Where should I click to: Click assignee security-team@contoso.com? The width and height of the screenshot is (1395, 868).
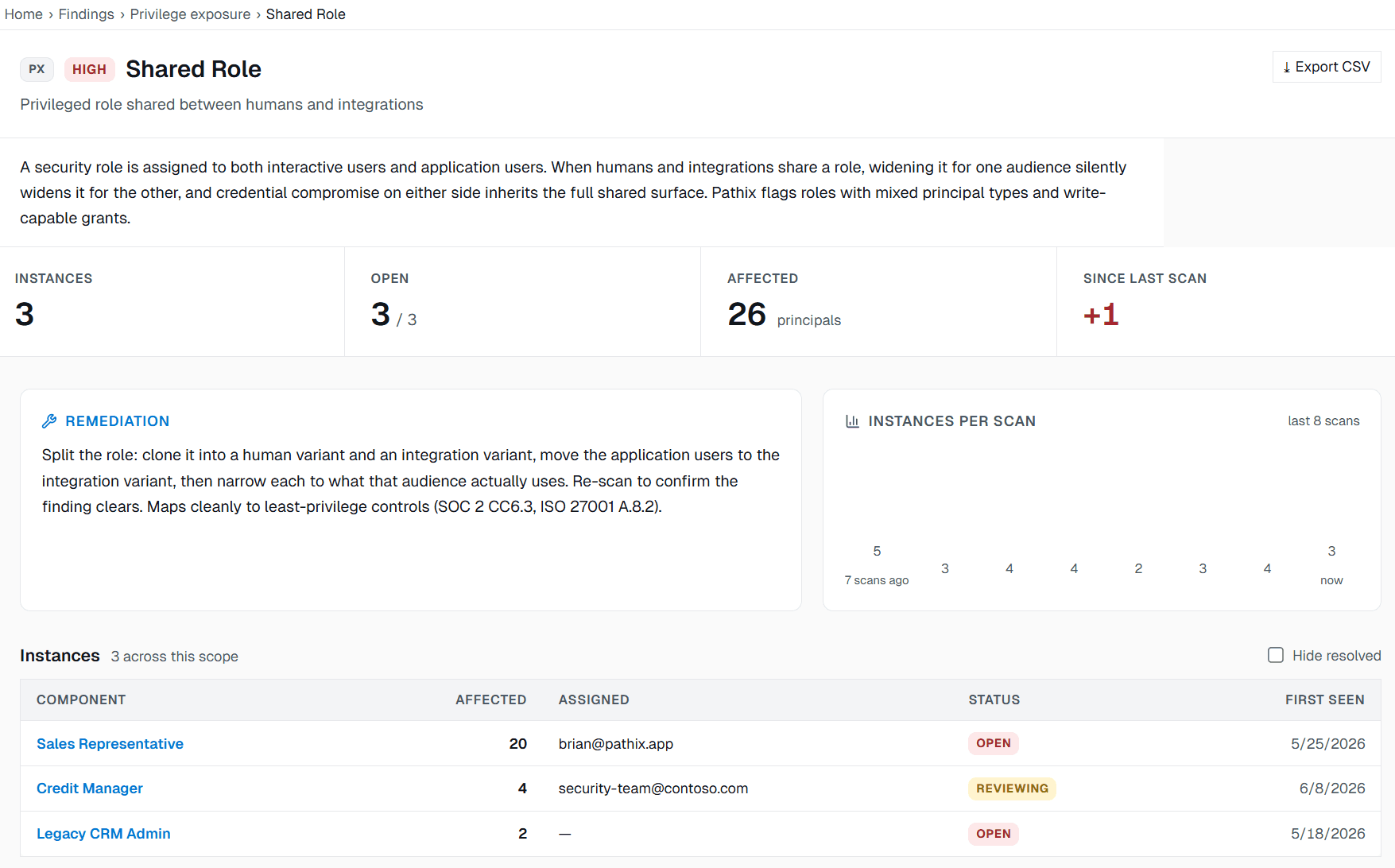(x=653, y=789)
